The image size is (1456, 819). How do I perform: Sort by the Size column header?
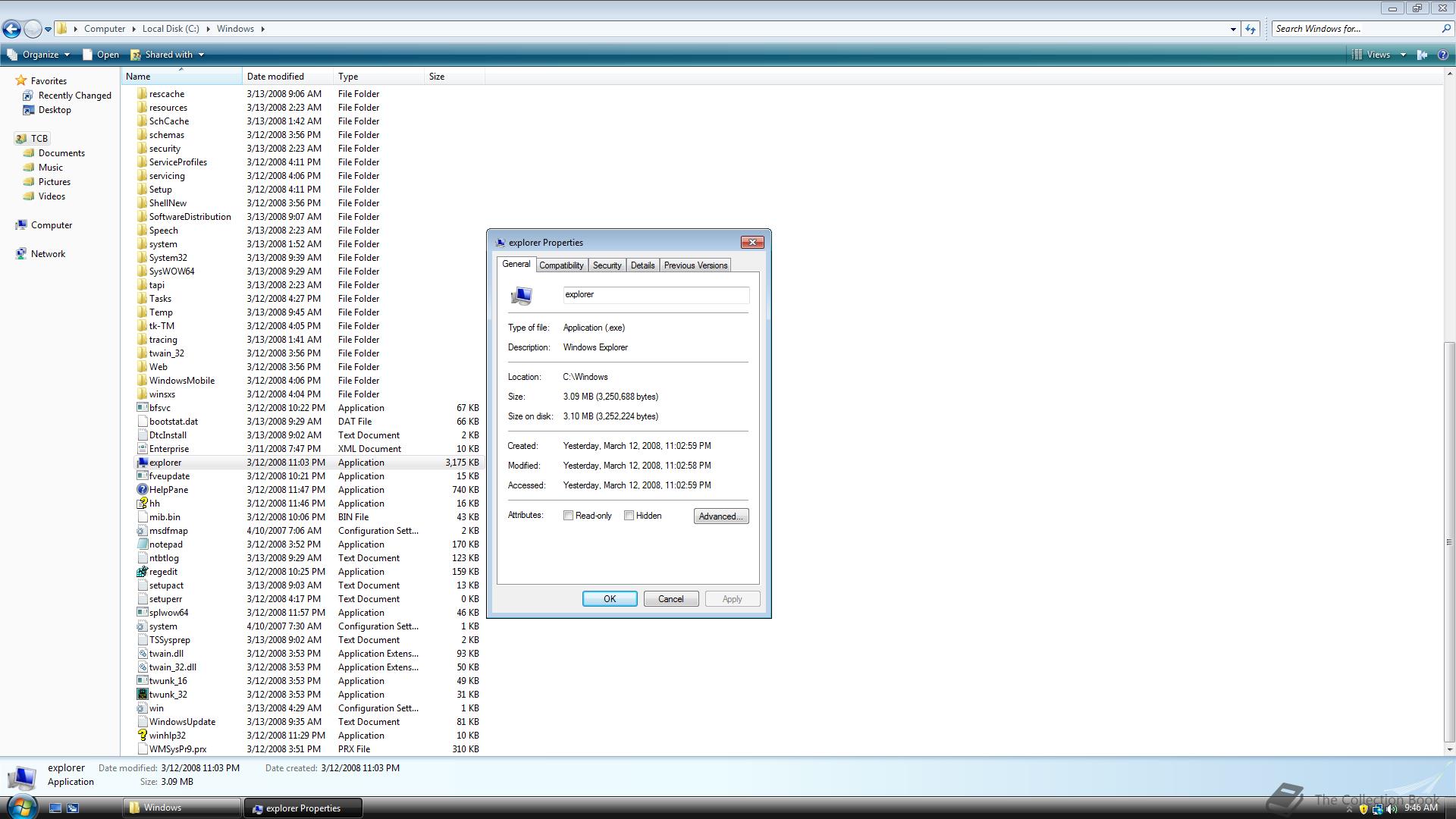tap(454, 77)
